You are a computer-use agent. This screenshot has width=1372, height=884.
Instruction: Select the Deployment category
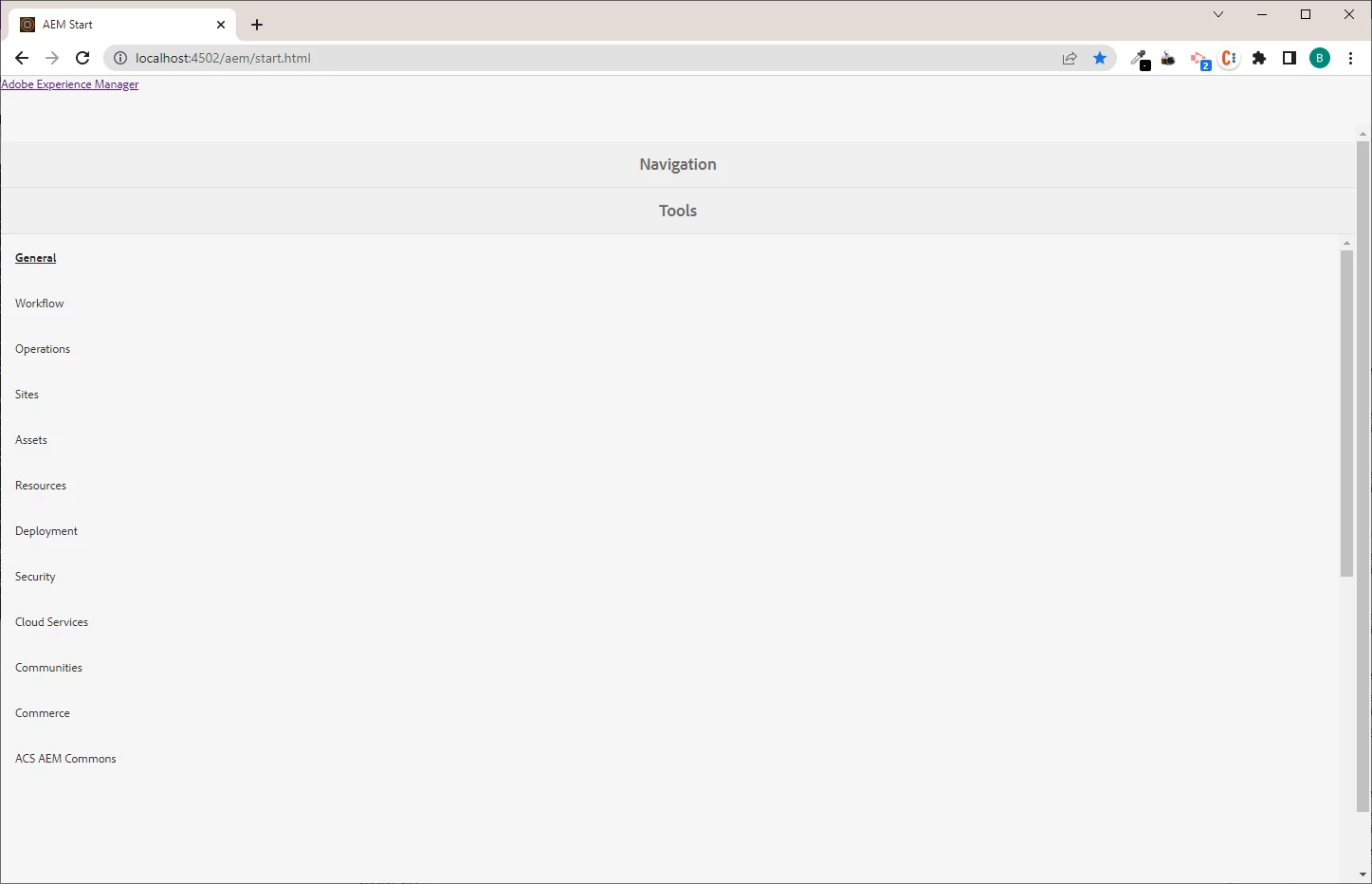point(46,531)
